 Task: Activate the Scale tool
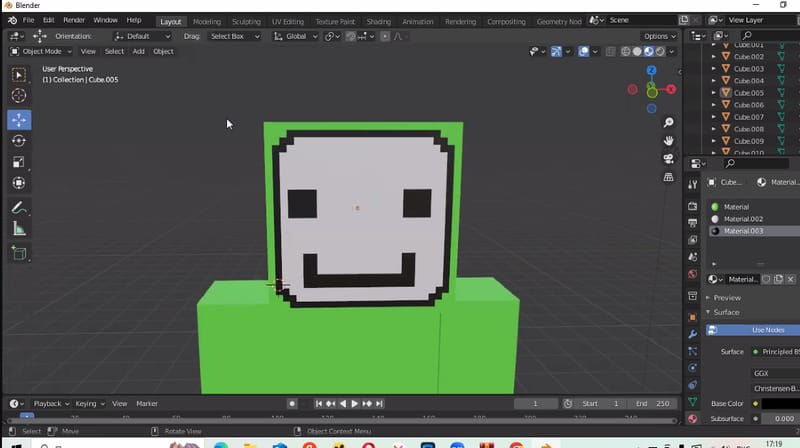tap(19, 162)
